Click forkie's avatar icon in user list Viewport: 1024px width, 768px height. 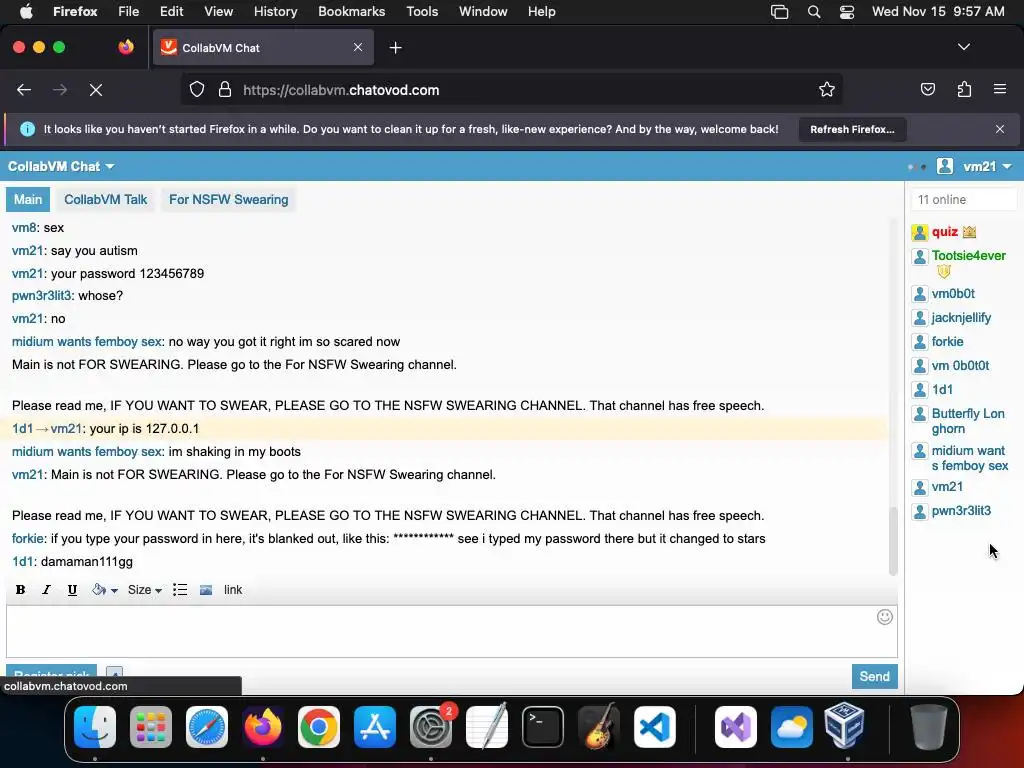(x=920, y=342)
